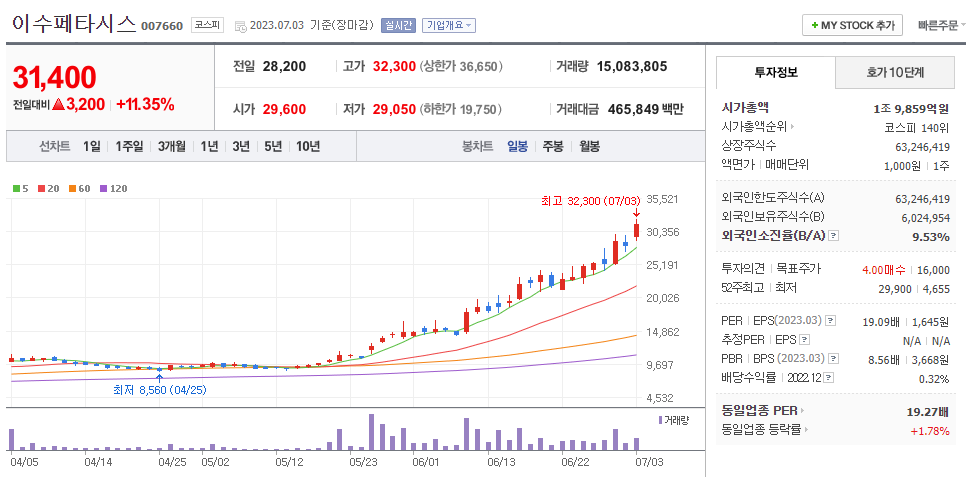
Task: Click the 외국인소진율(B/A) label
Action: click(x=773, y=236)
